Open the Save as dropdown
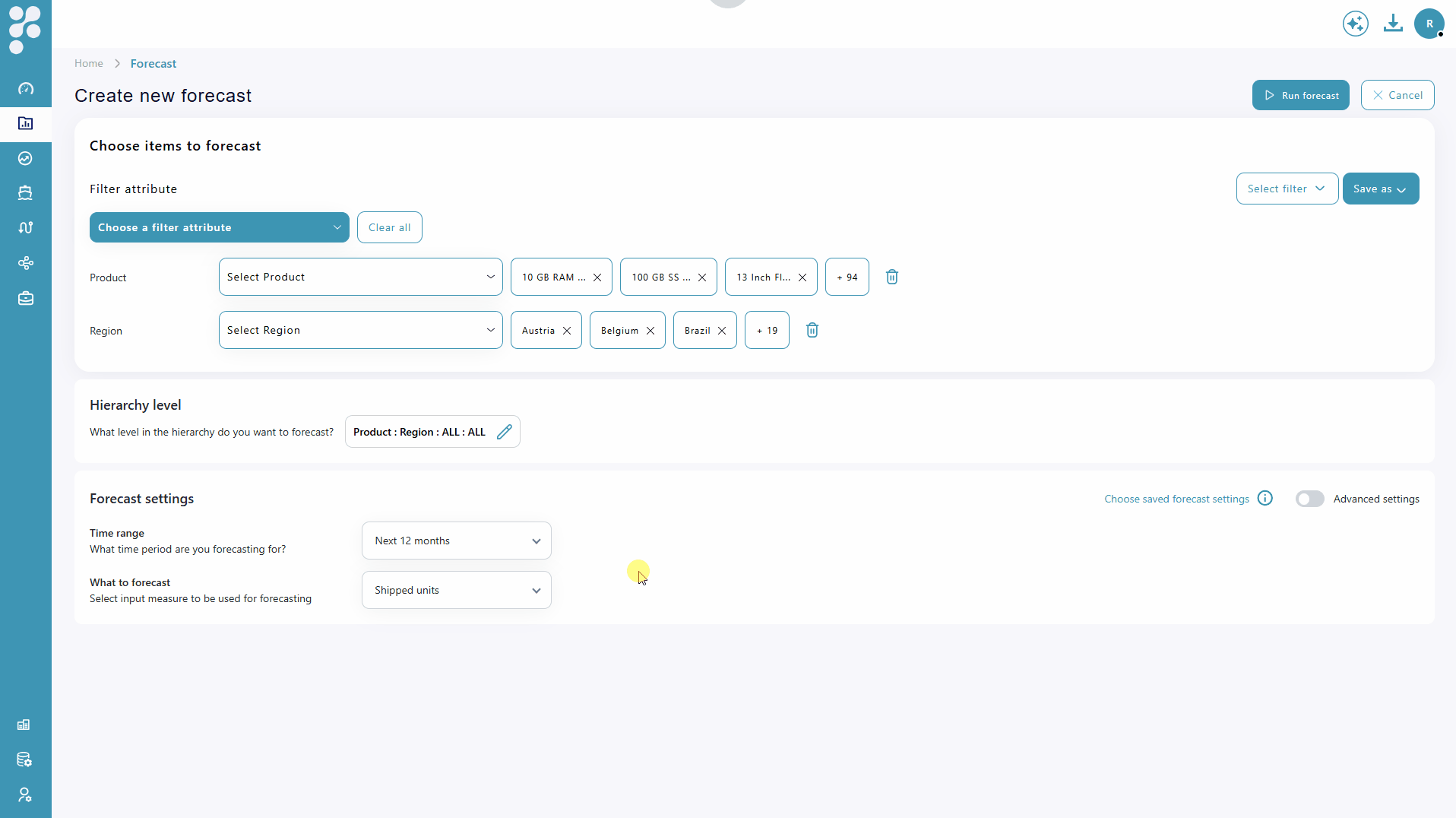The height and width of the screenshot is (818, 1456). pyautogui.click(x=1381, y=189)
